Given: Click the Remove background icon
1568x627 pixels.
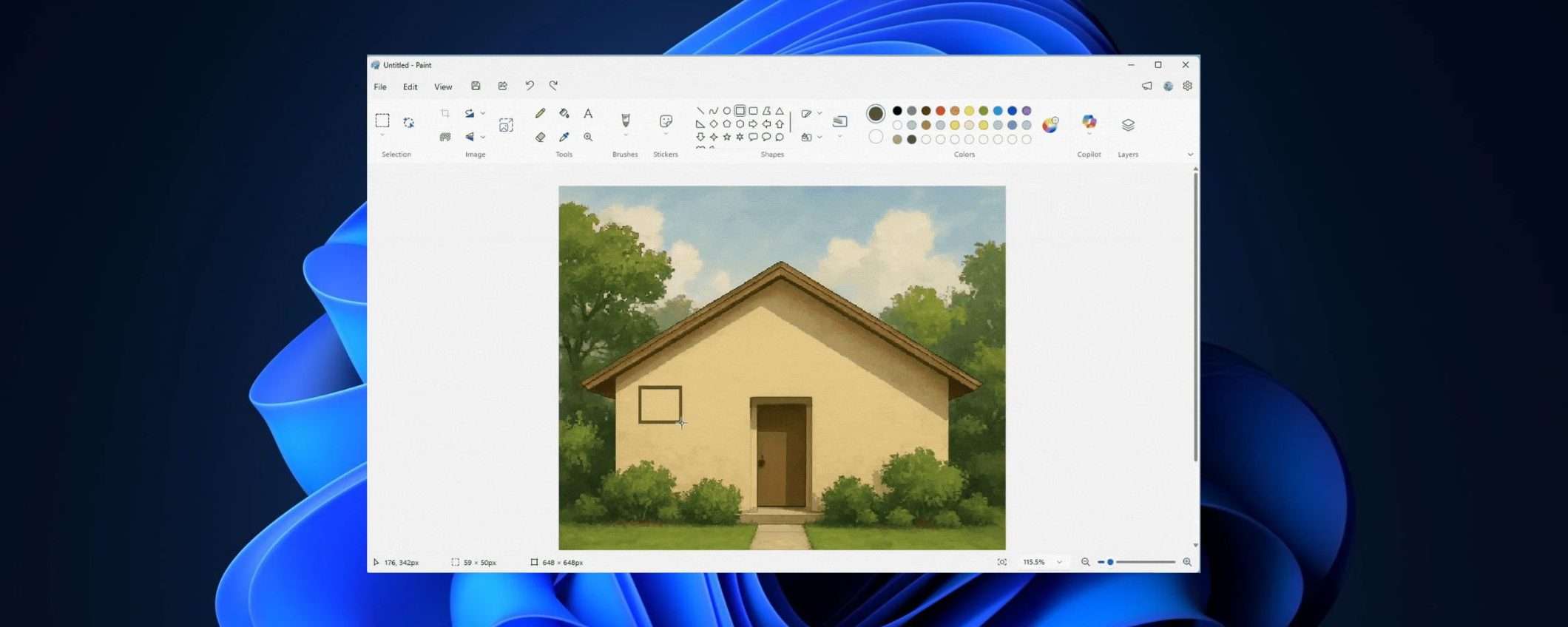Looking at the screenshot, I should [445, 137].
